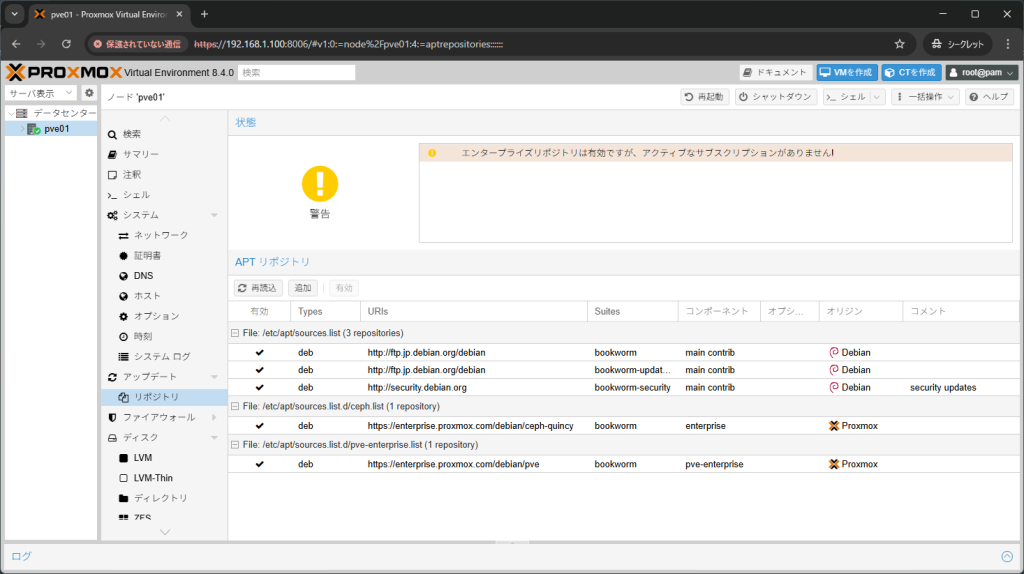Click the browser reload icon

click(x=66, y=44)
